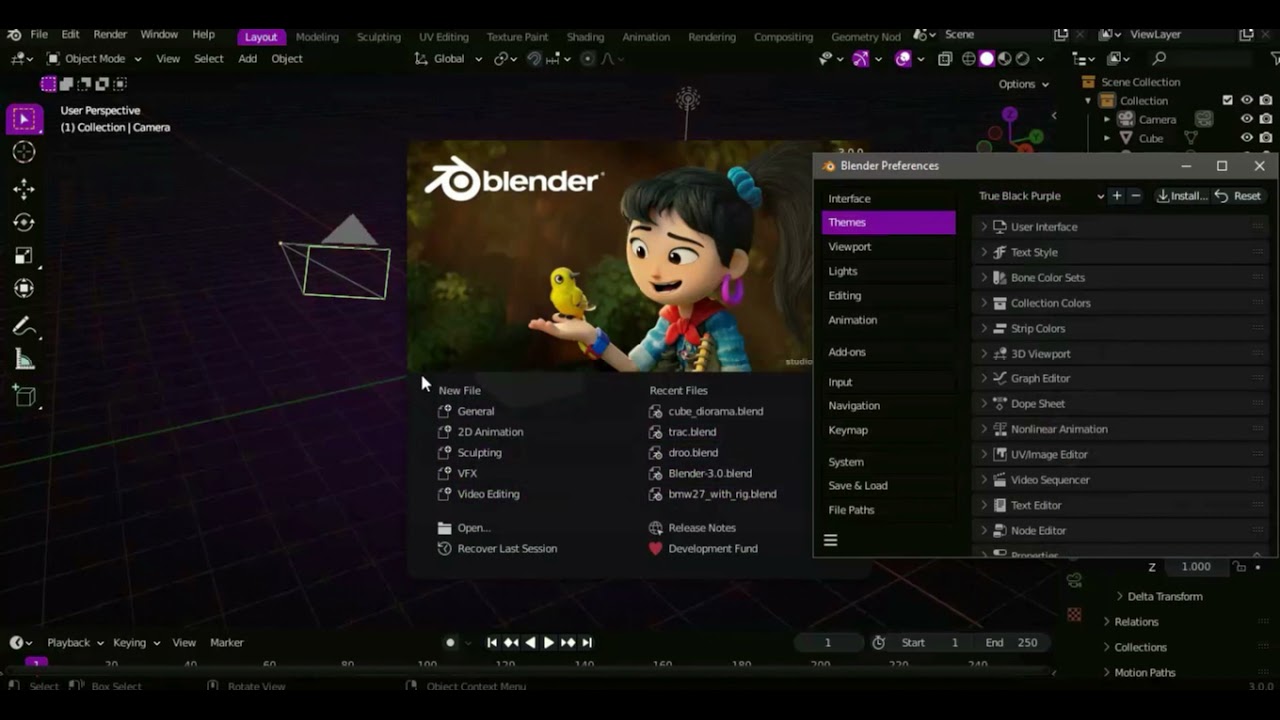
Task: Add a new theme preset with plus
Action: [x=1117, y=196]
